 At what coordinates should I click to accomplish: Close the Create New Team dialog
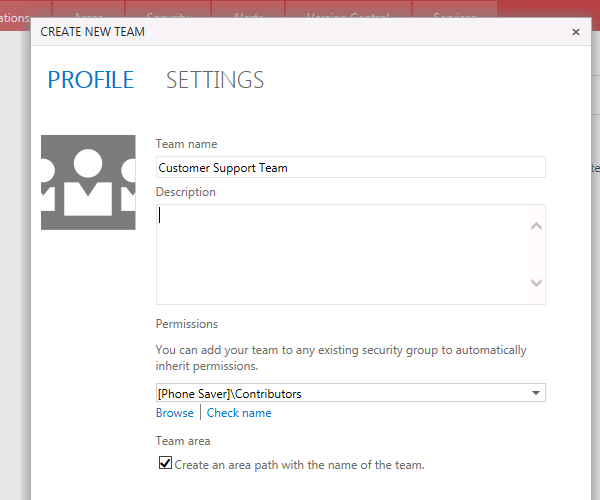[576, 32]
